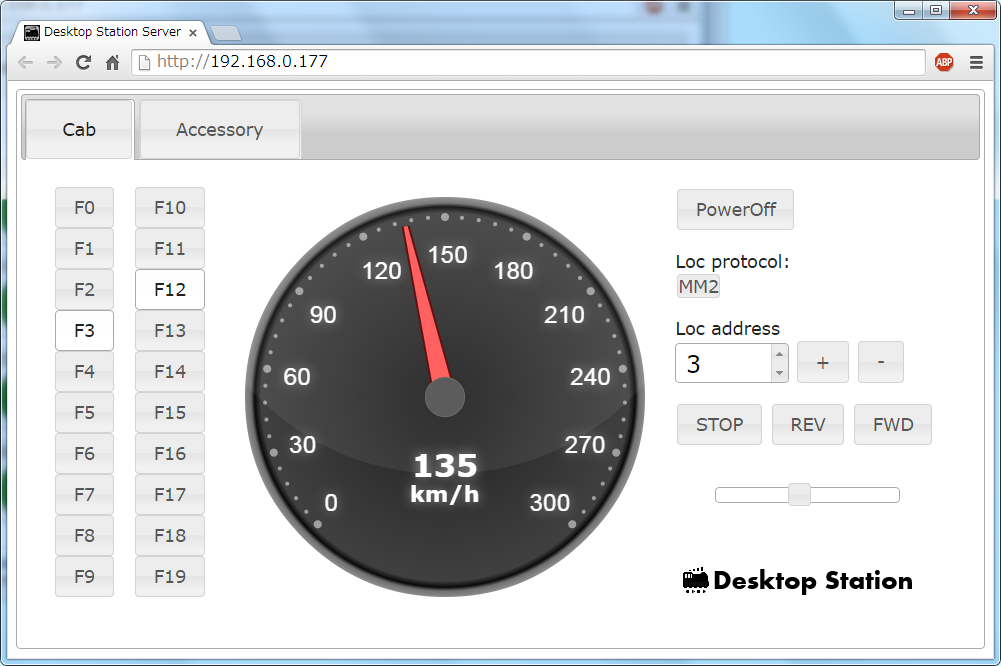The width and height of the screenshot is (1001, 666).
Task: Toggle function F6
Action: point(84,453)
